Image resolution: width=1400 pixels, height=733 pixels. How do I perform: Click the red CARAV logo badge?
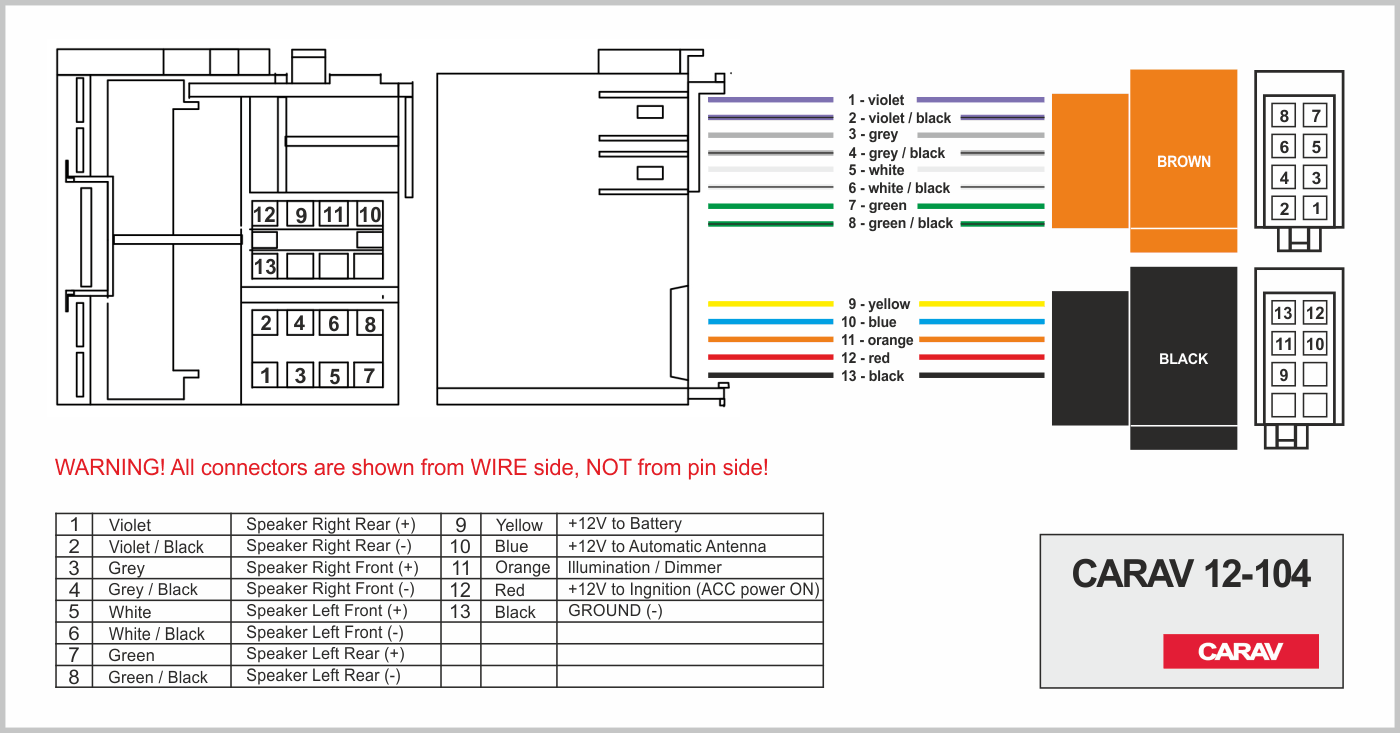pos(1240,651)
